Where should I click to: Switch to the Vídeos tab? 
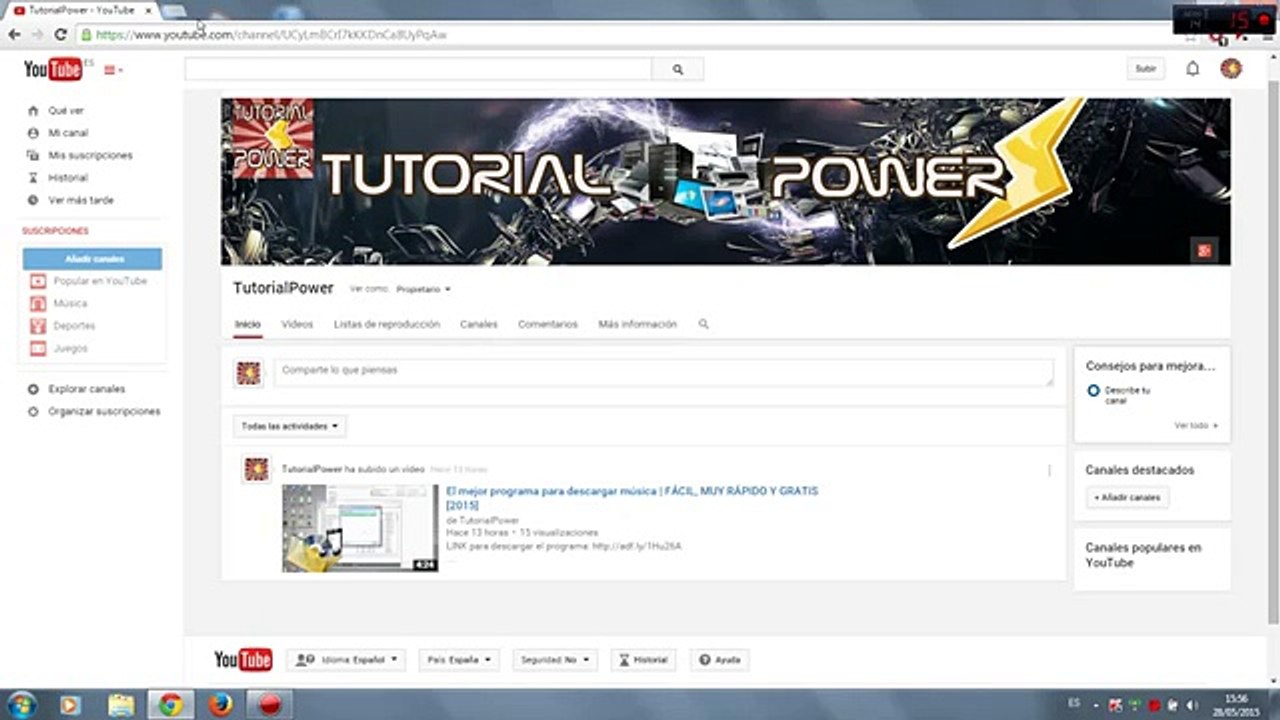click(297, 324)
